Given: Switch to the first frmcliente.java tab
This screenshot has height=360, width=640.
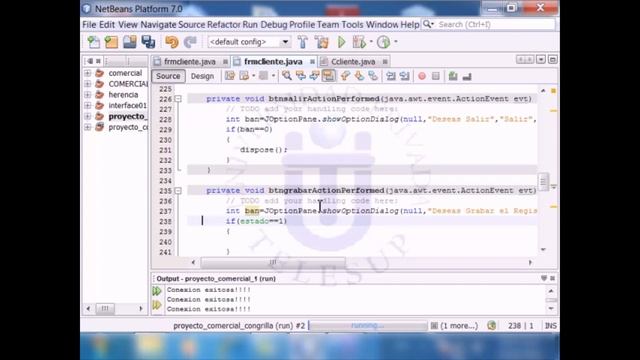Looking at the screenshot, I should point(190,62).
